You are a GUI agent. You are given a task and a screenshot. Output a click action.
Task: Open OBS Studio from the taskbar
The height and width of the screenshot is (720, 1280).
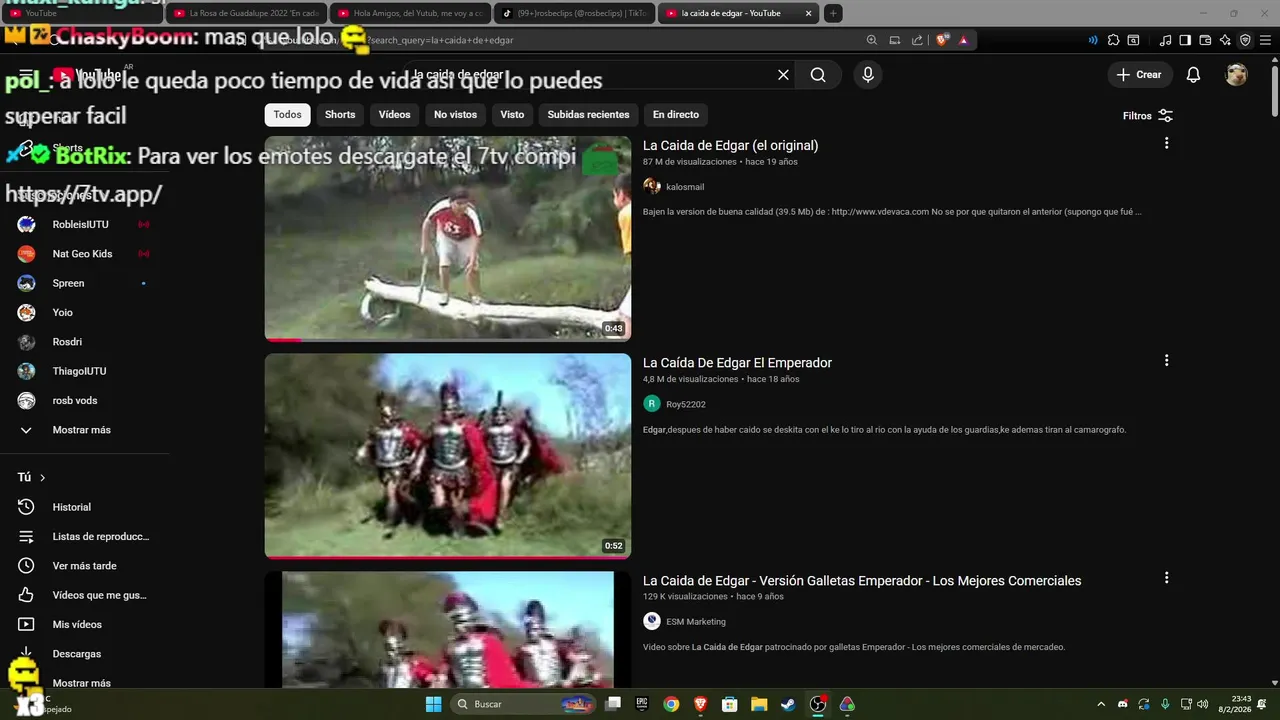point(818,704)
